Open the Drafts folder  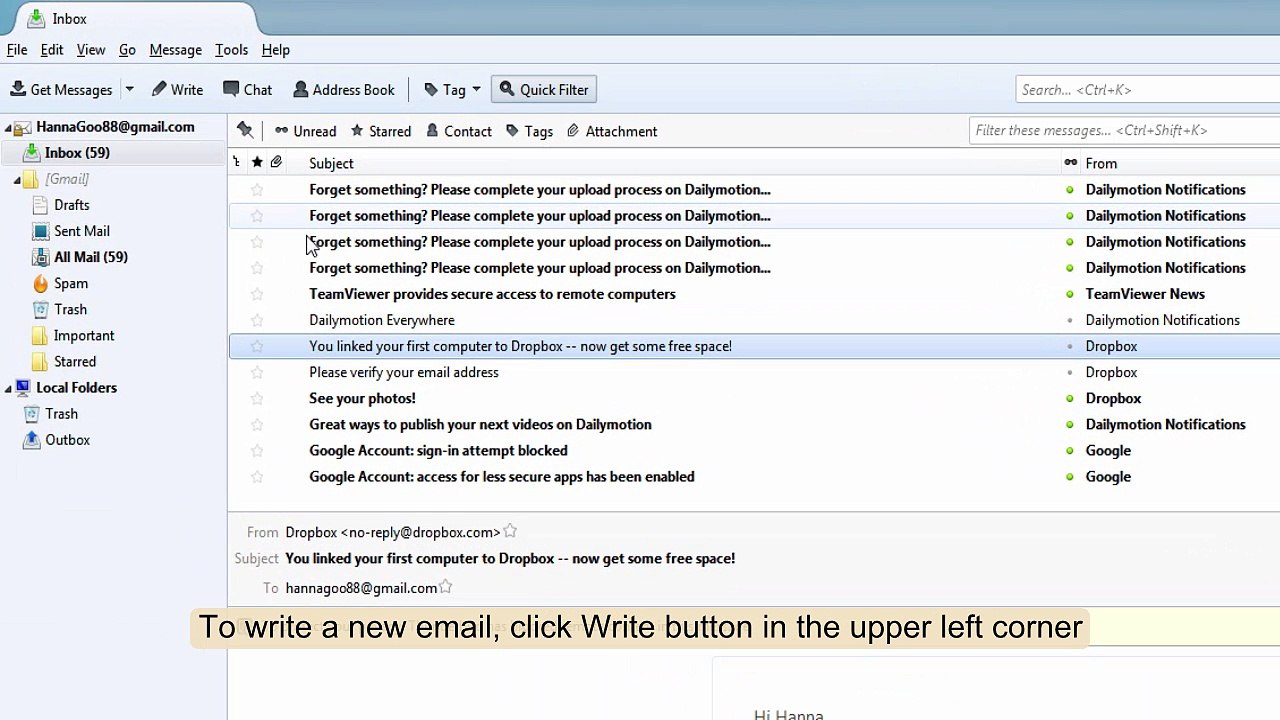(71, 205)
